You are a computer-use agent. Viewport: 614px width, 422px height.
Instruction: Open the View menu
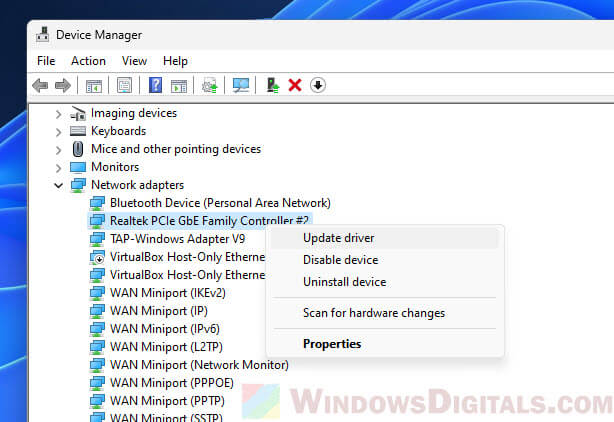134,61
